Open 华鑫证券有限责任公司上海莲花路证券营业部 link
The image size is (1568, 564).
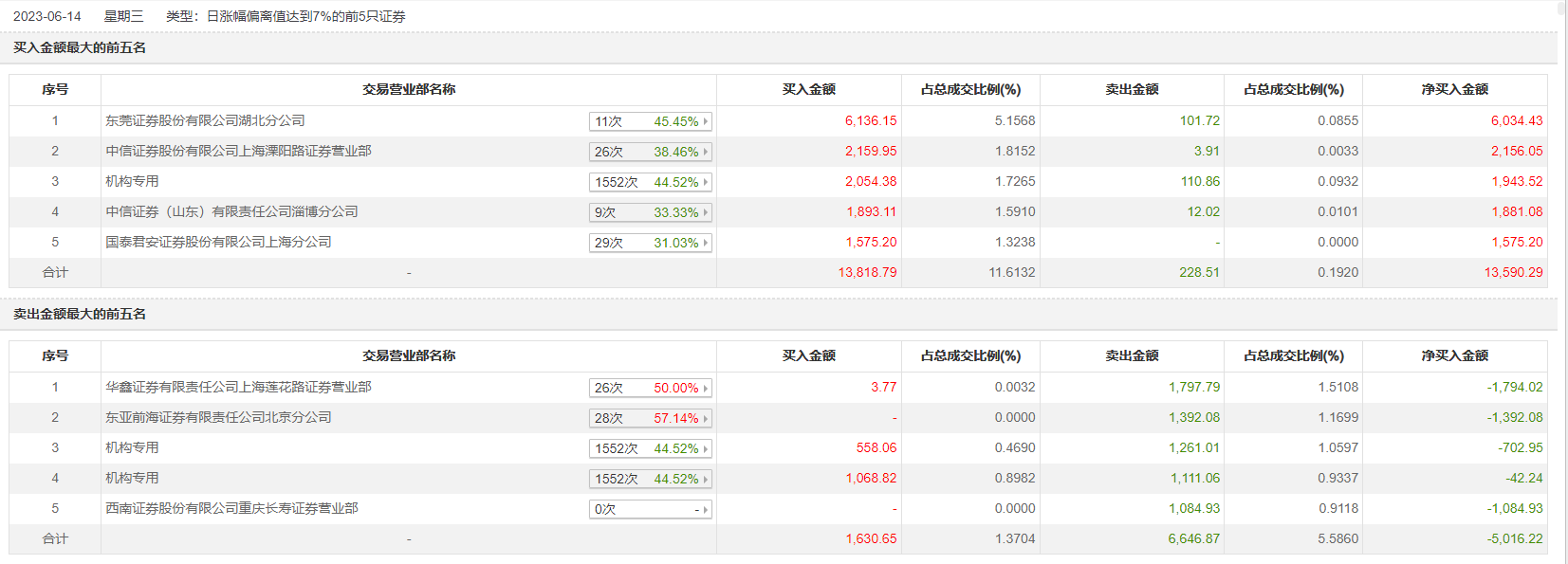click(238, 387)
